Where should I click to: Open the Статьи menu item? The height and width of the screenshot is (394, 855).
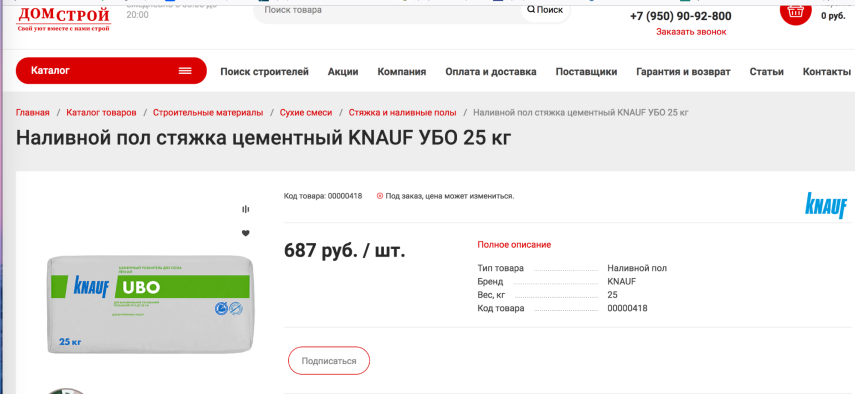click(767, 71)
